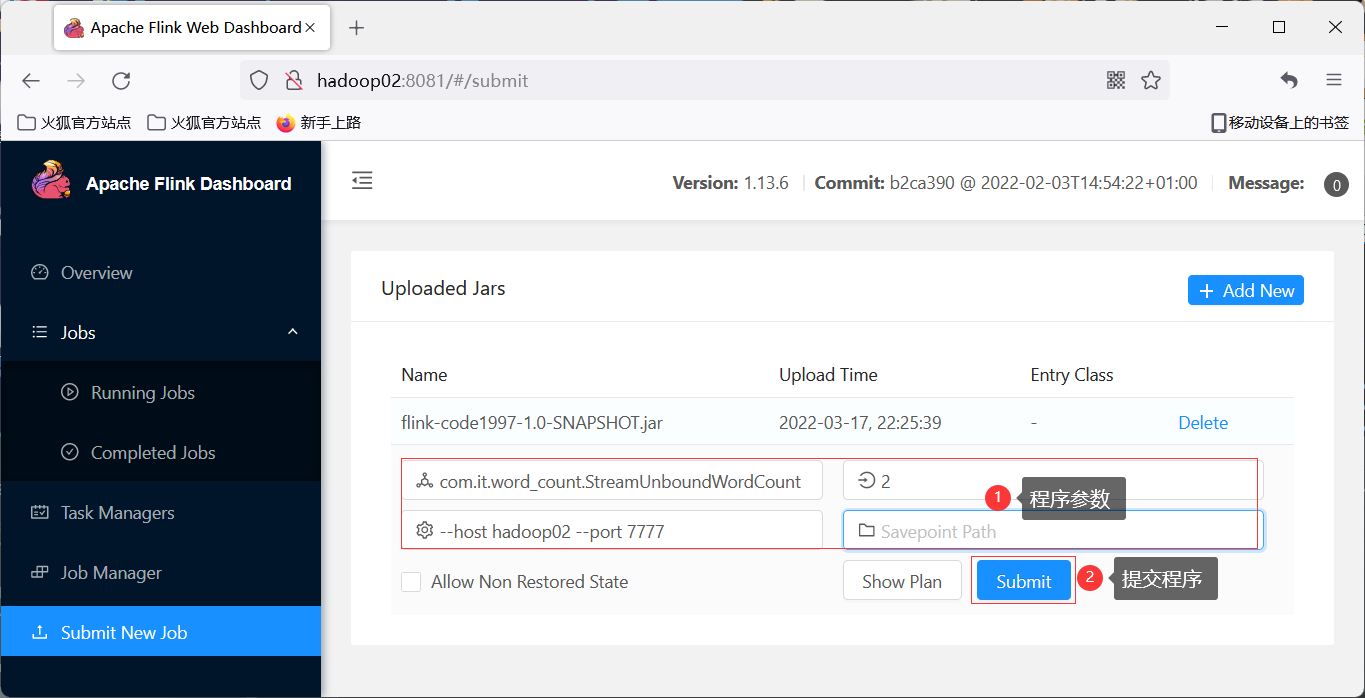Click the insecure connection lock icon
1365x698 pixels.
[x=293, y=81]
